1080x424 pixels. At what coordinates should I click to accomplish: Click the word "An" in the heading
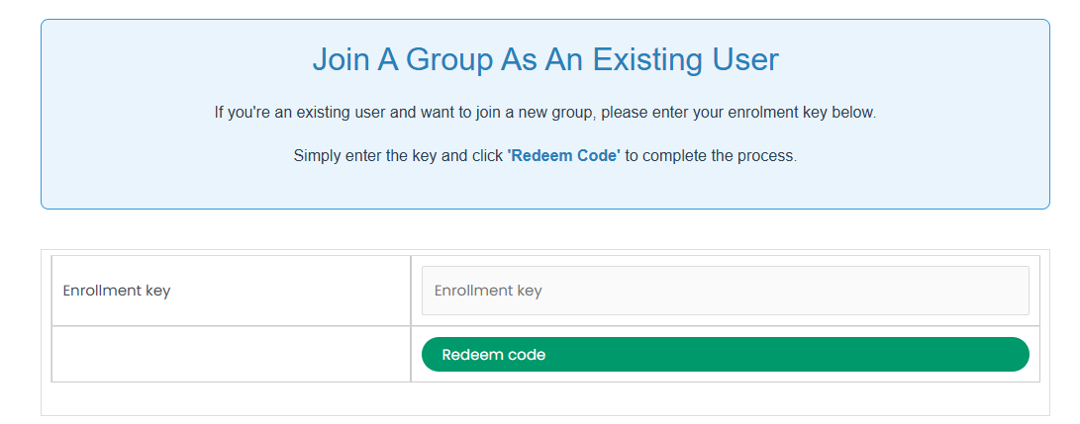coord(564,61)
